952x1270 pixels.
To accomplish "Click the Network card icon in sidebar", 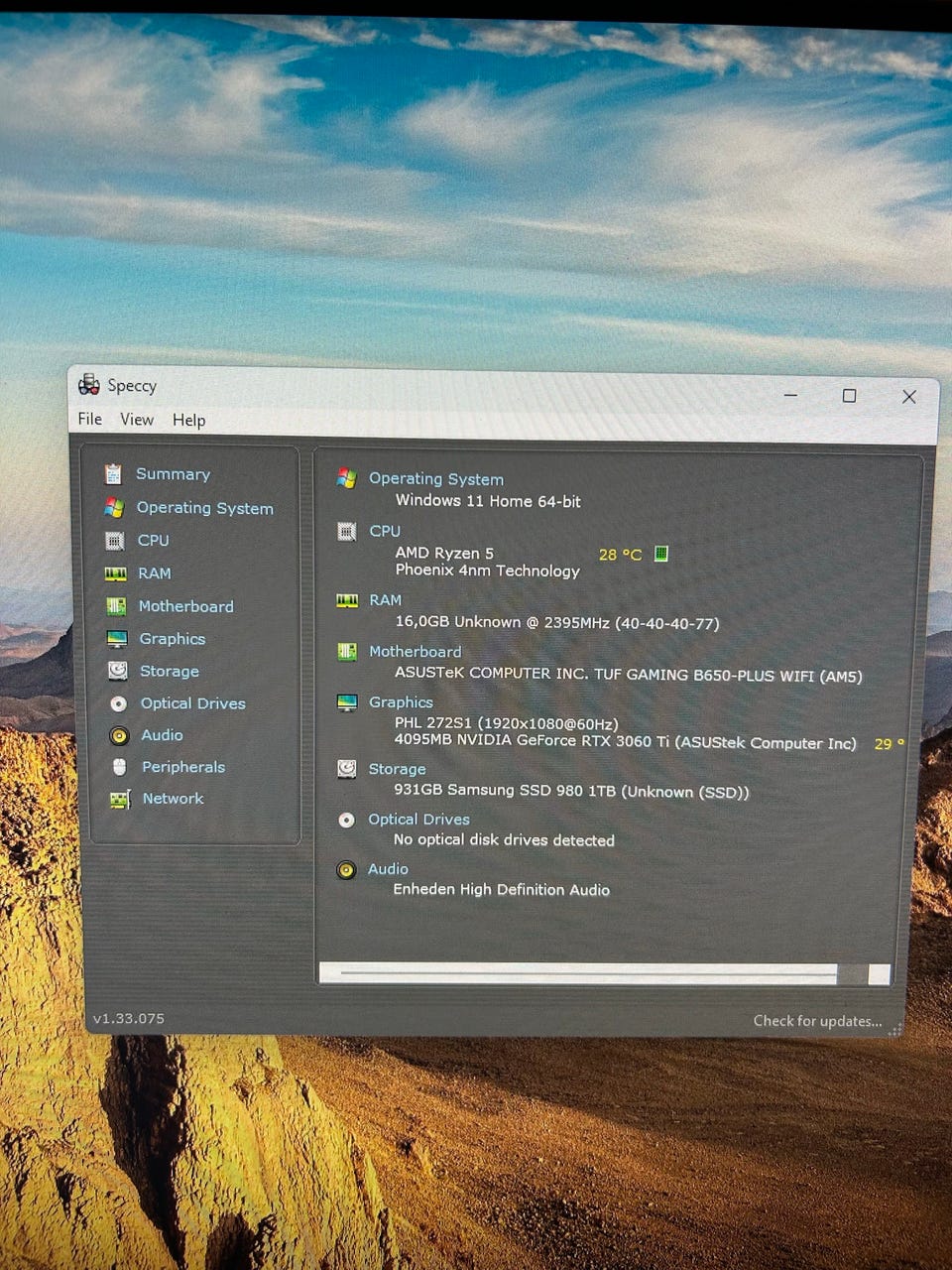I will point(120,799).
